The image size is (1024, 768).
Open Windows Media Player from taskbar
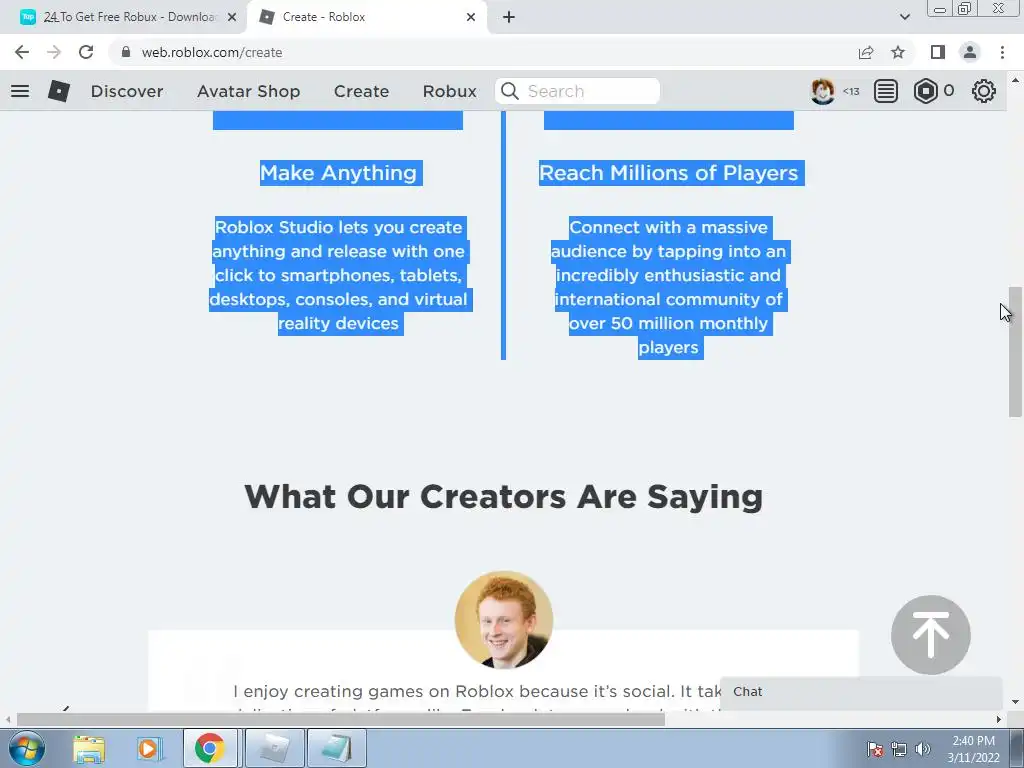(149, 748)
